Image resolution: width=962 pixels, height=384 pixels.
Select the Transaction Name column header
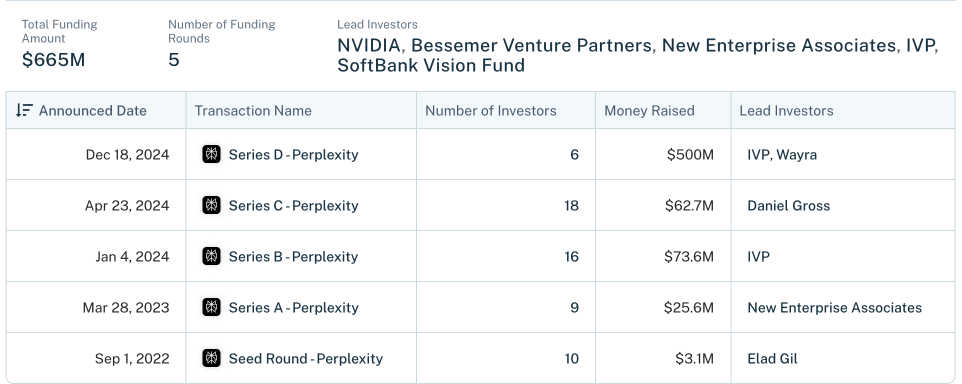(x=253, y=110)
